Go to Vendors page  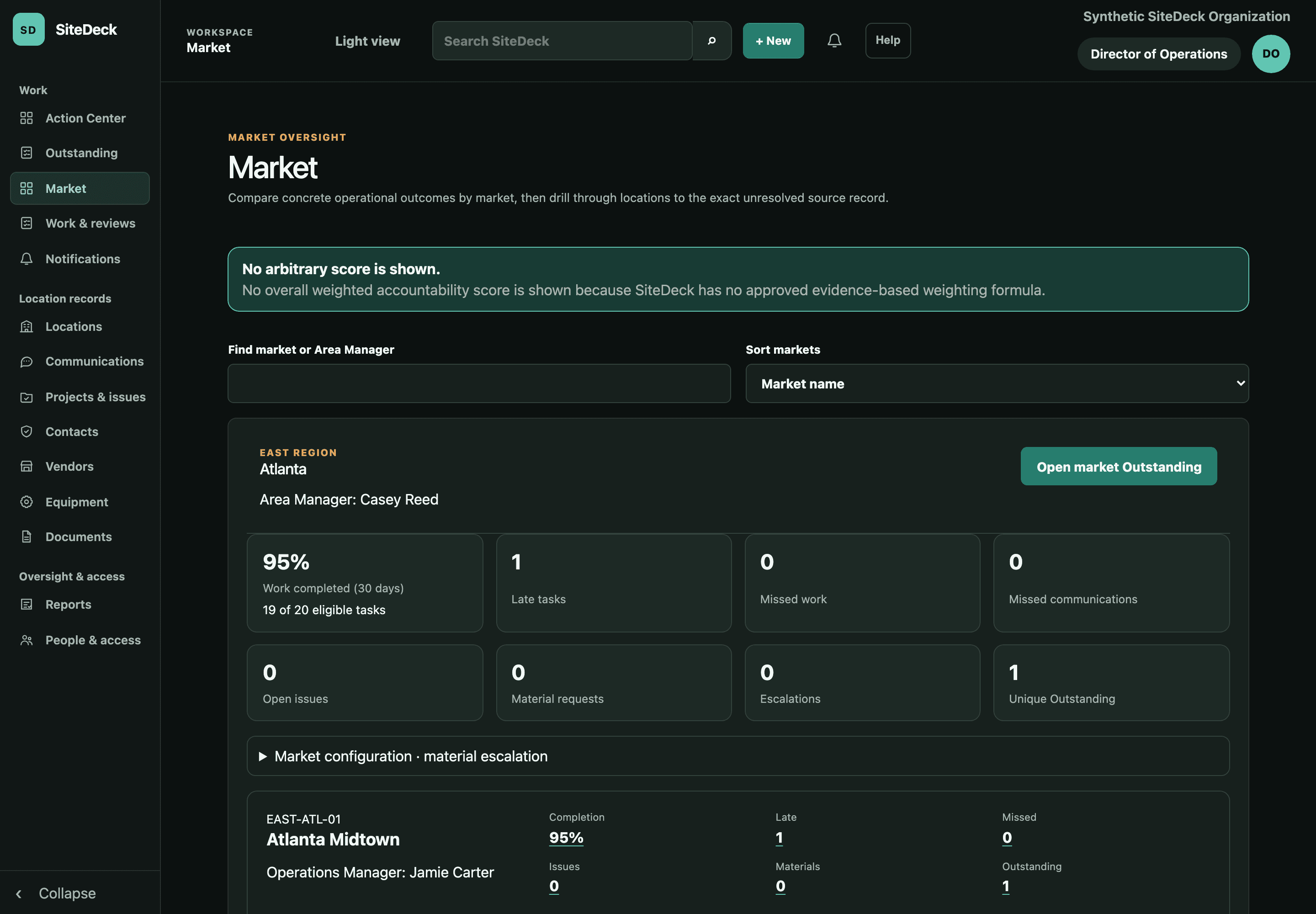(80, 466)
